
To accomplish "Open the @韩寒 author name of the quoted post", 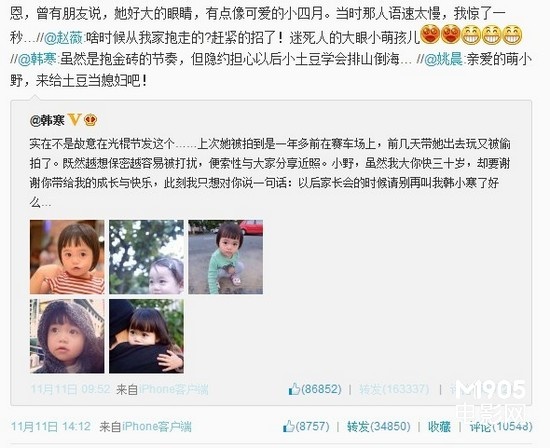I will 47,120.
